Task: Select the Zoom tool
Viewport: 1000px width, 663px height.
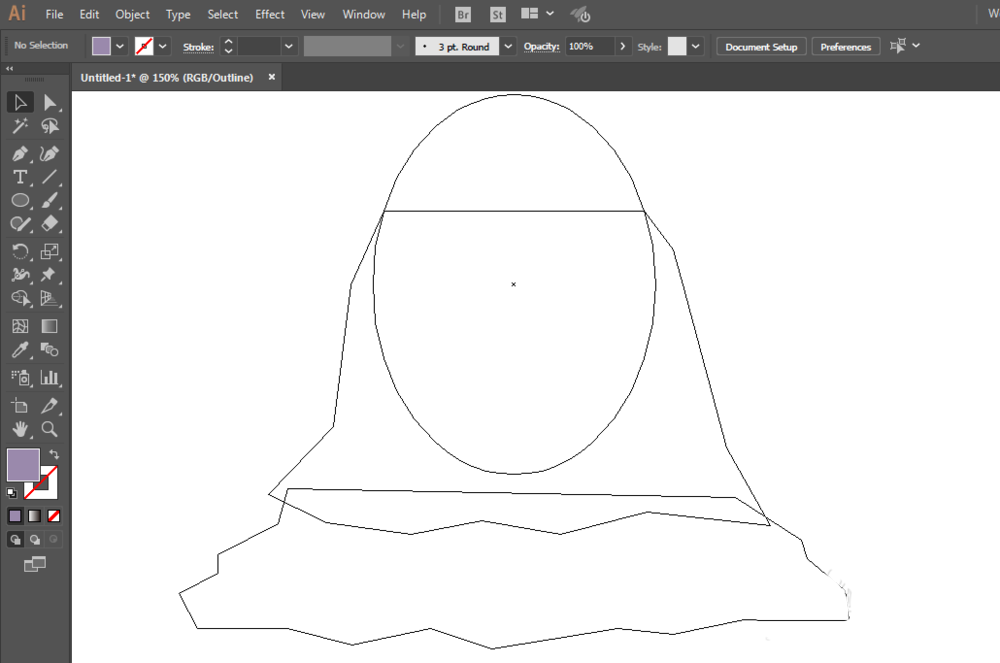Action: click(x=49, y=429)
